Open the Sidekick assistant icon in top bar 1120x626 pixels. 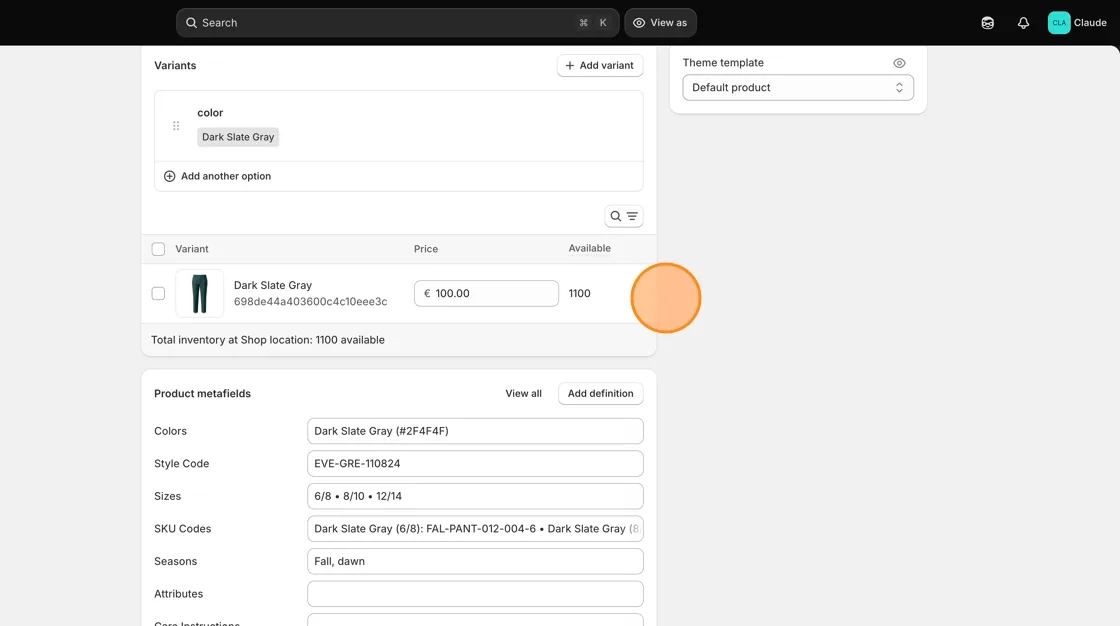[x=987, y=23]
